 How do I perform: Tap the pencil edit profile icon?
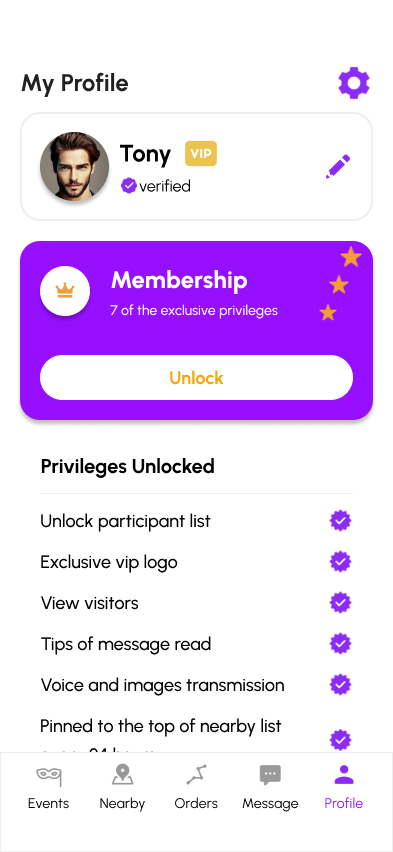coord(338,166)
